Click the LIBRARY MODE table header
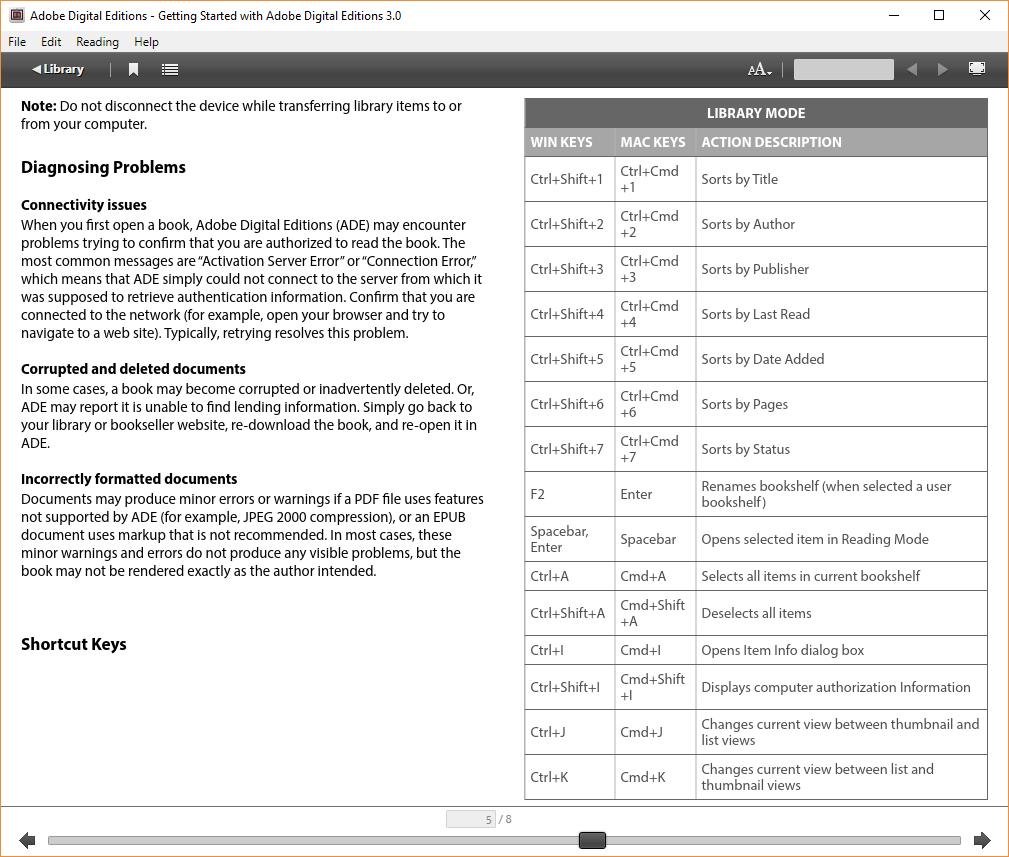The height and width of the screenshot is (857, 1009). (x=756, y=113)
